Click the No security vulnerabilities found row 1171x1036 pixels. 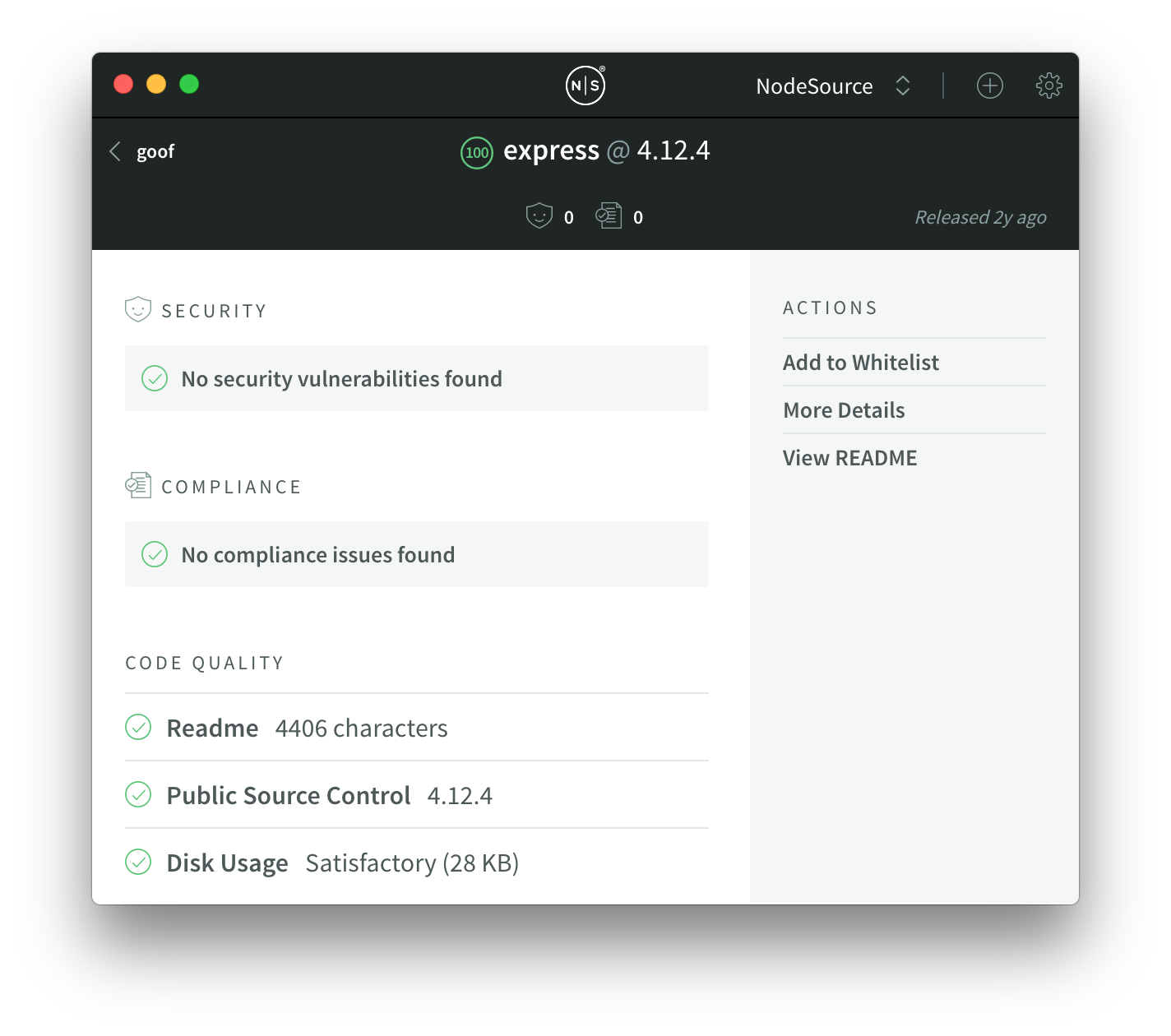tap(417, 378)
